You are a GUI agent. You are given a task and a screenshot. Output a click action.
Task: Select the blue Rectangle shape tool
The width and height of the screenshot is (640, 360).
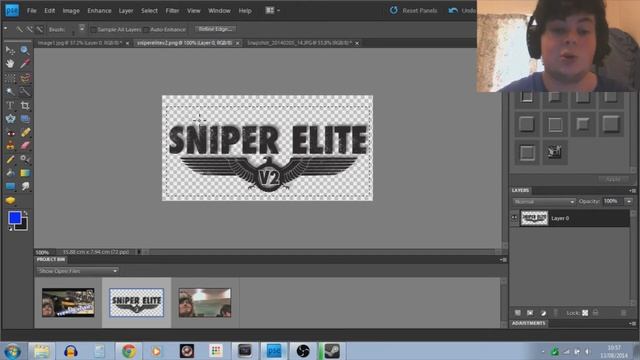pyautogui.click(x=10, y=187)
